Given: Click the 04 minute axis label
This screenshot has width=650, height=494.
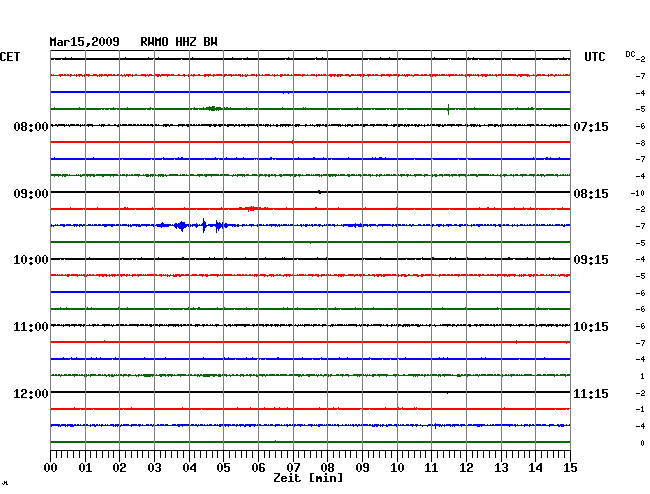Looking at the screenshot, I should [189, 468].
